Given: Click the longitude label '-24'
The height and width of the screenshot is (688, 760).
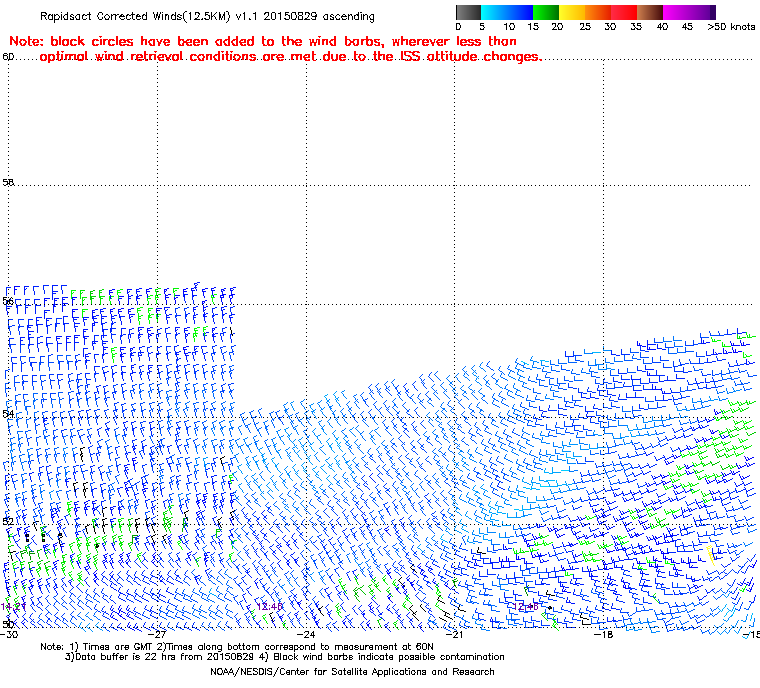Looking at the screenshot, I should point(306,634).
